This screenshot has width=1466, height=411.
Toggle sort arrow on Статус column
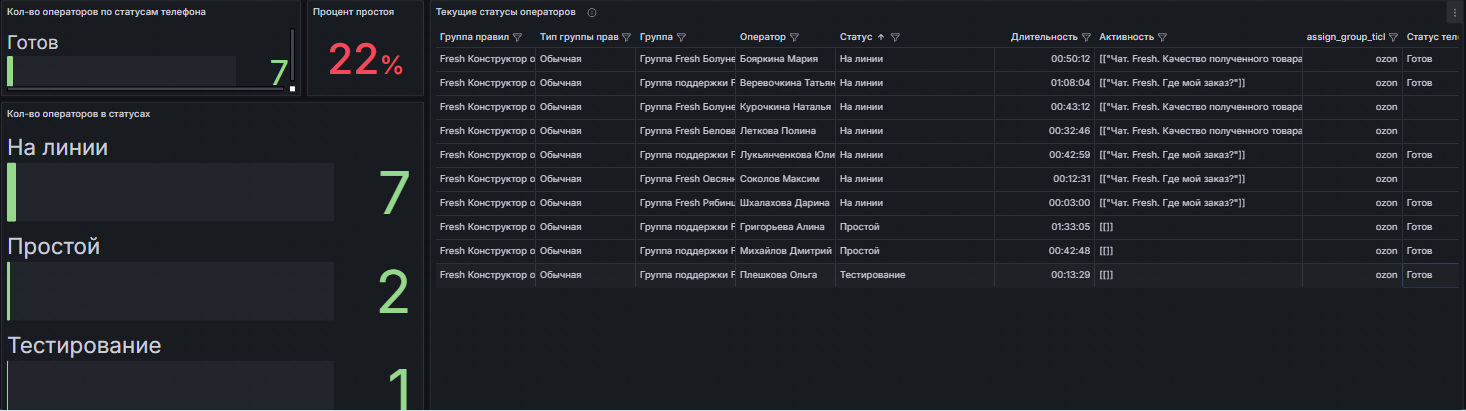click(x=880, y=37)
